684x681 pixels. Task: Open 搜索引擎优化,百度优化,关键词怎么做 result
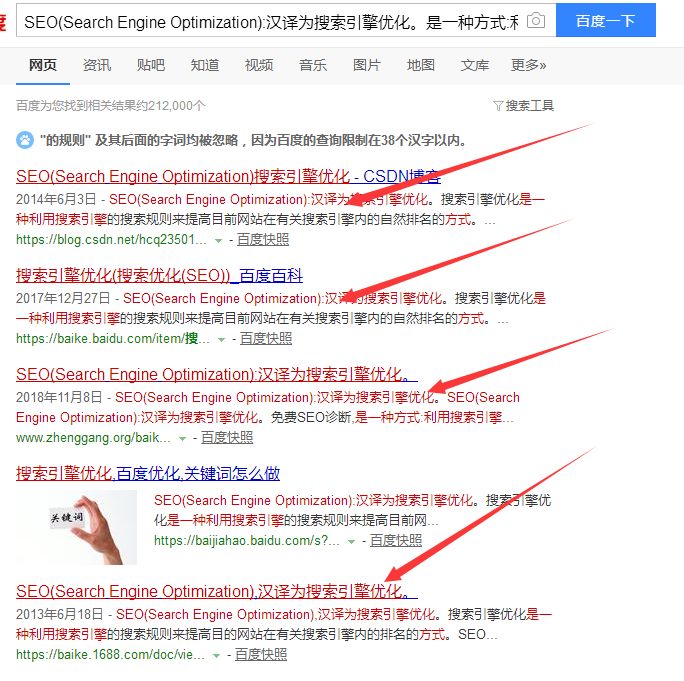pos(148,473)
